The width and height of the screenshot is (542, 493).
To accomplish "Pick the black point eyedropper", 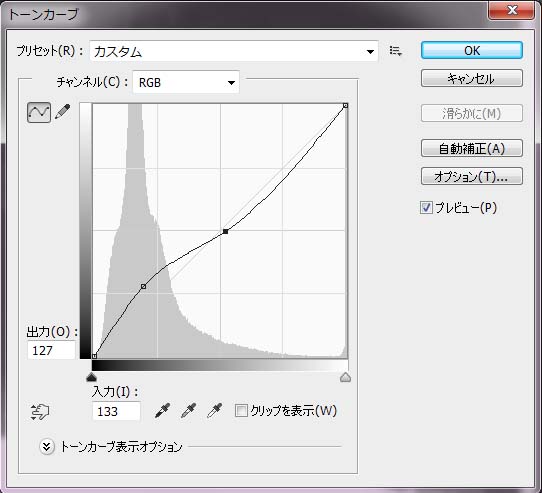I will 162,411.
